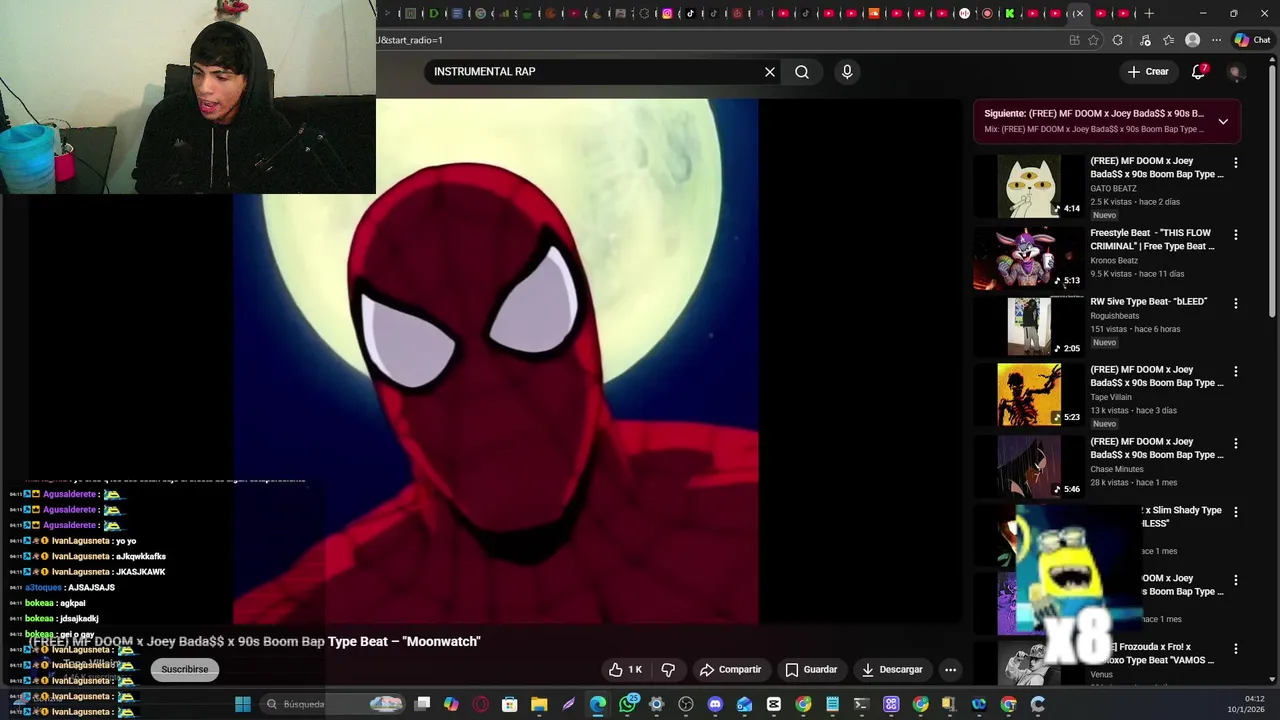Open Discord from the taskbar
Screen dimensions: 1280x720
715,704
